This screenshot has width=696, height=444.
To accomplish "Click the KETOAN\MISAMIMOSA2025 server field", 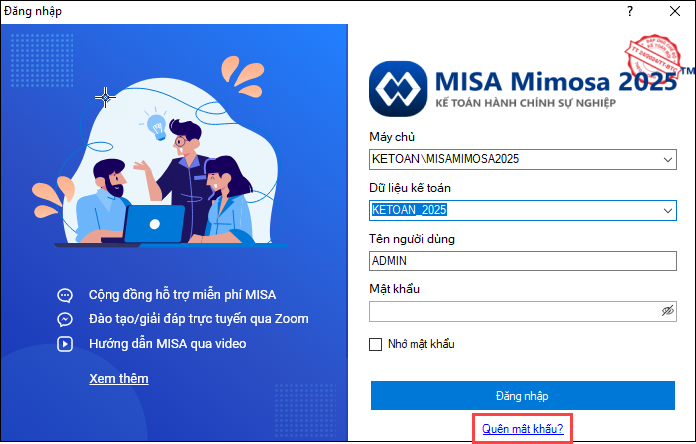I will click(x=522, y=159).
